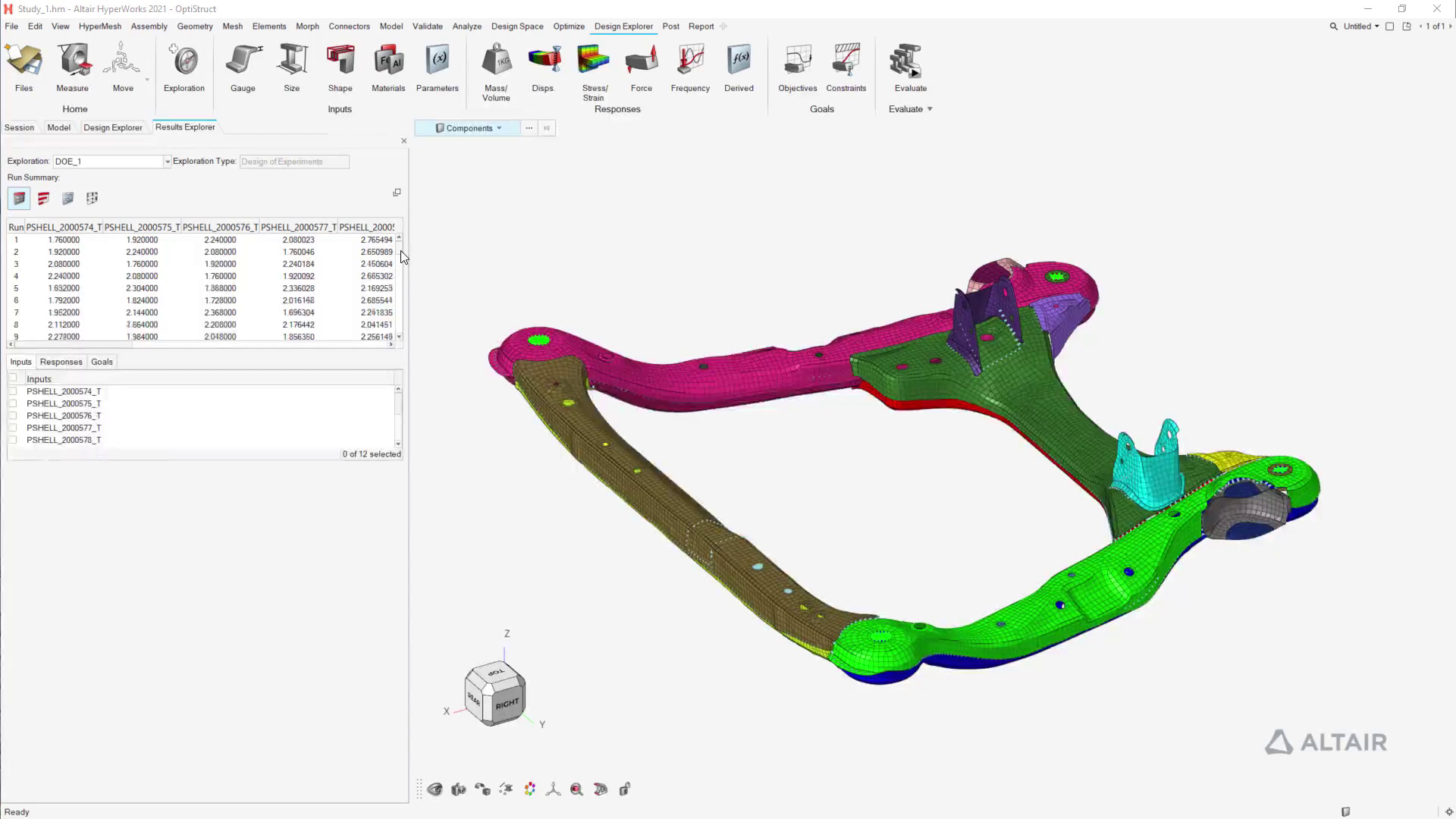
Task: Expand the Evaluate group dropdown arrow
Action: tap(930, 109)
